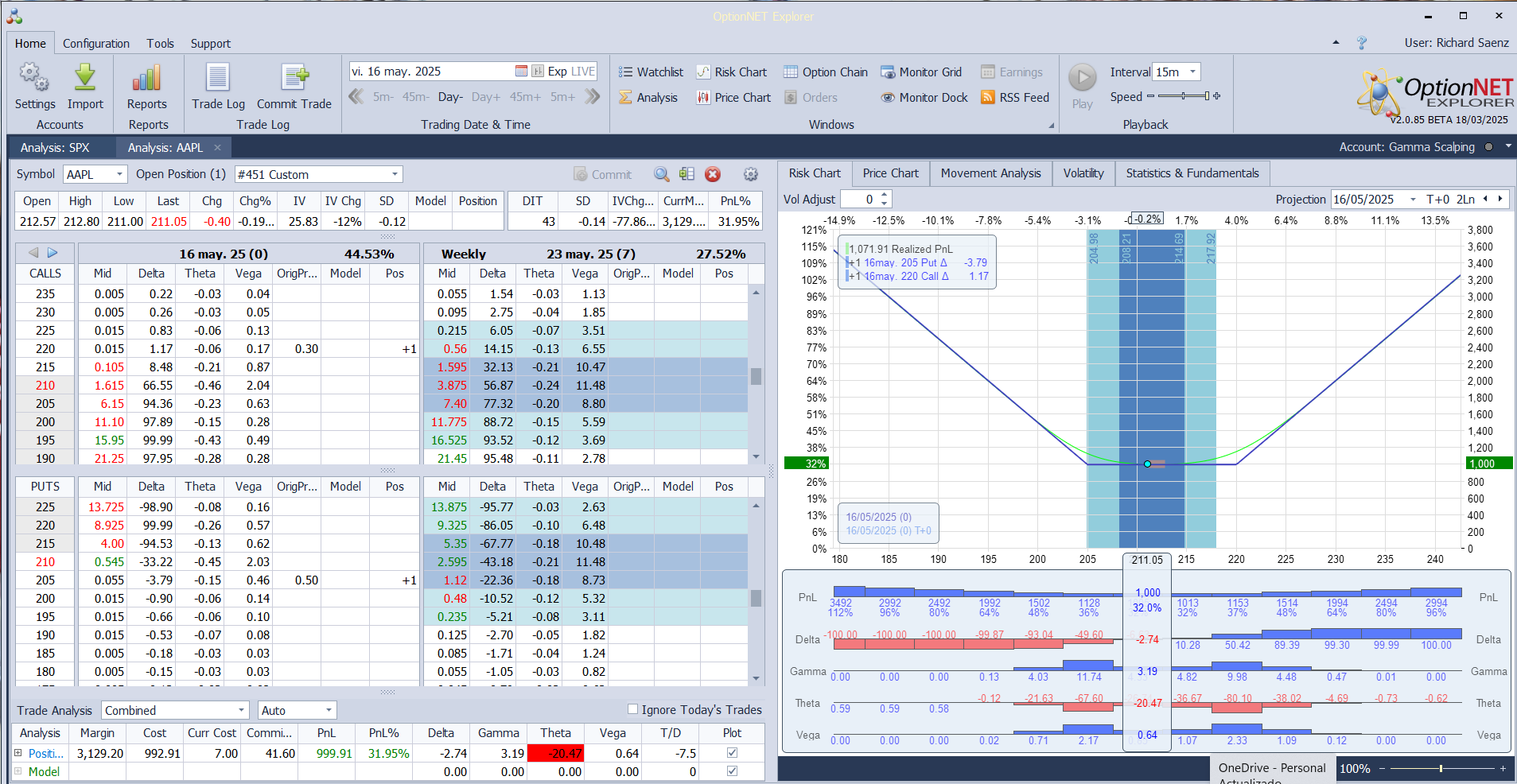Open Price Chart window from ribbon
Image resolution: width=1517 pixels, height=784 pixels.
(x=733, y=97)
